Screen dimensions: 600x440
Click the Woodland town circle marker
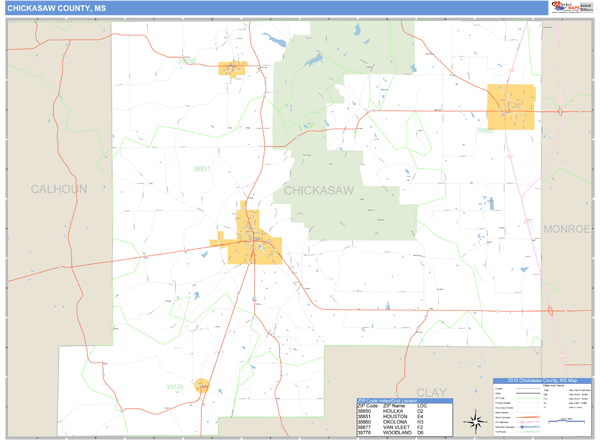(x=202, y=385)
